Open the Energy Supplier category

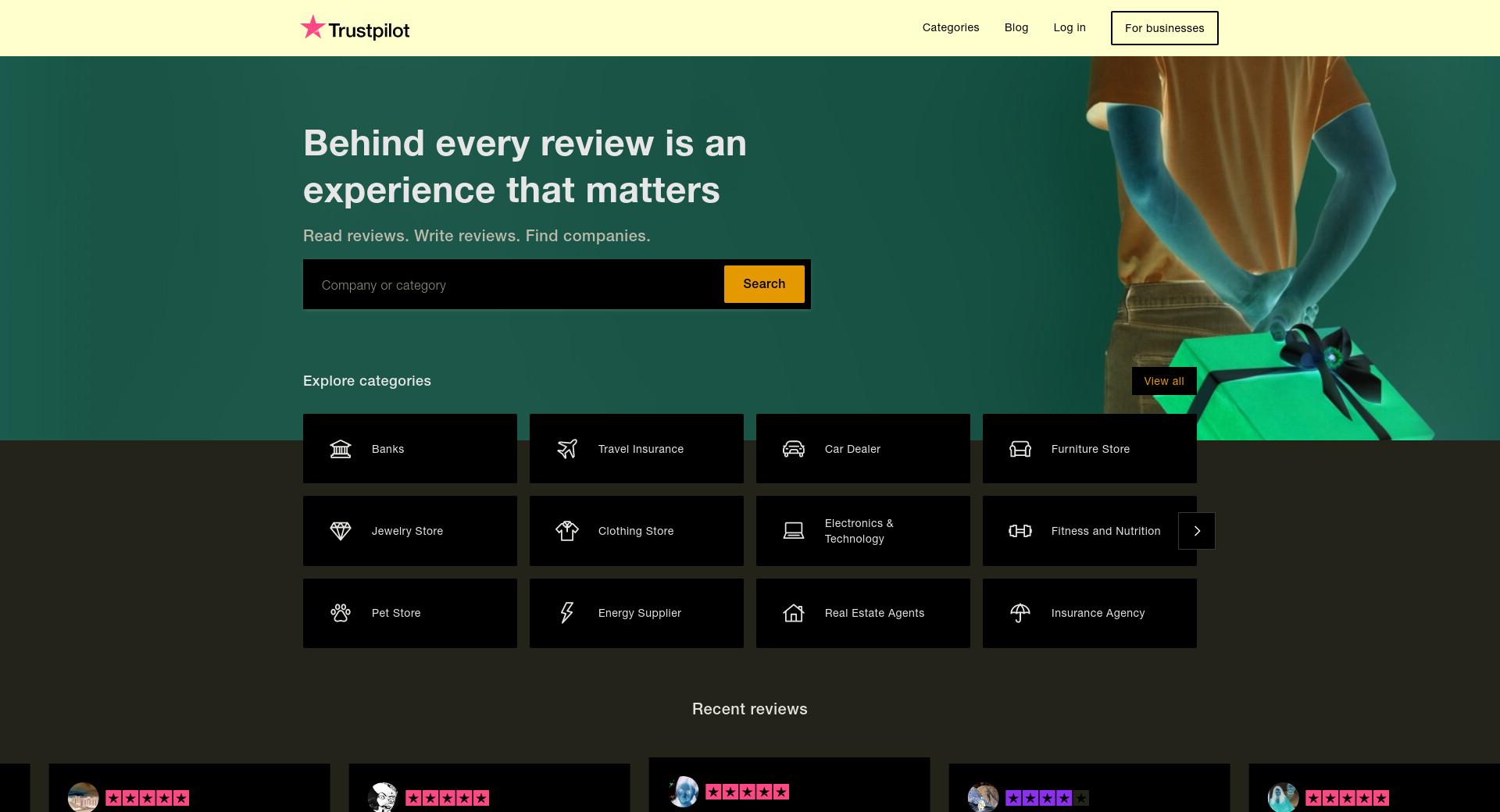(637, 613)
